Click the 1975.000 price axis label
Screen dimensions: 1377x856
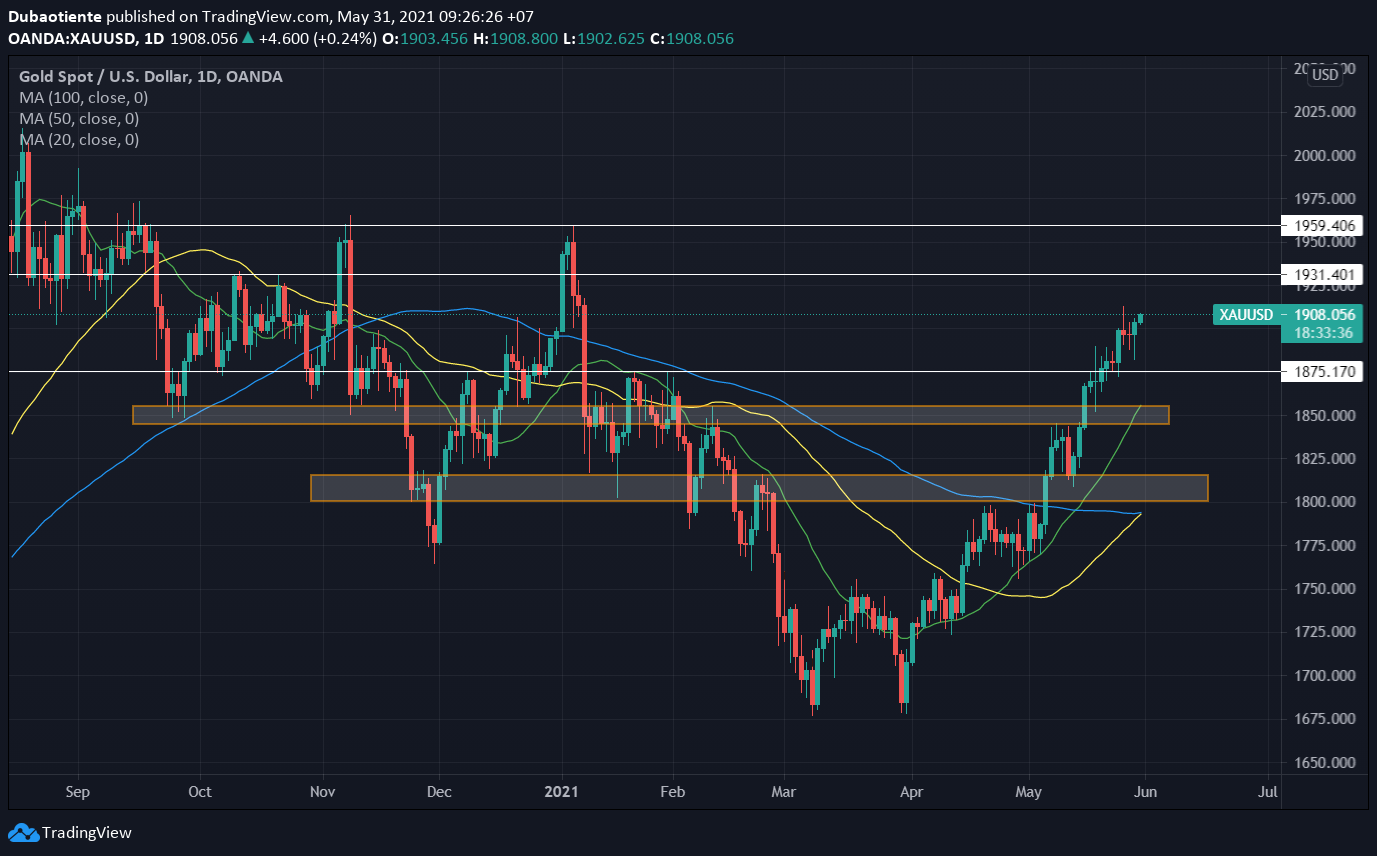pos(1323,199)
